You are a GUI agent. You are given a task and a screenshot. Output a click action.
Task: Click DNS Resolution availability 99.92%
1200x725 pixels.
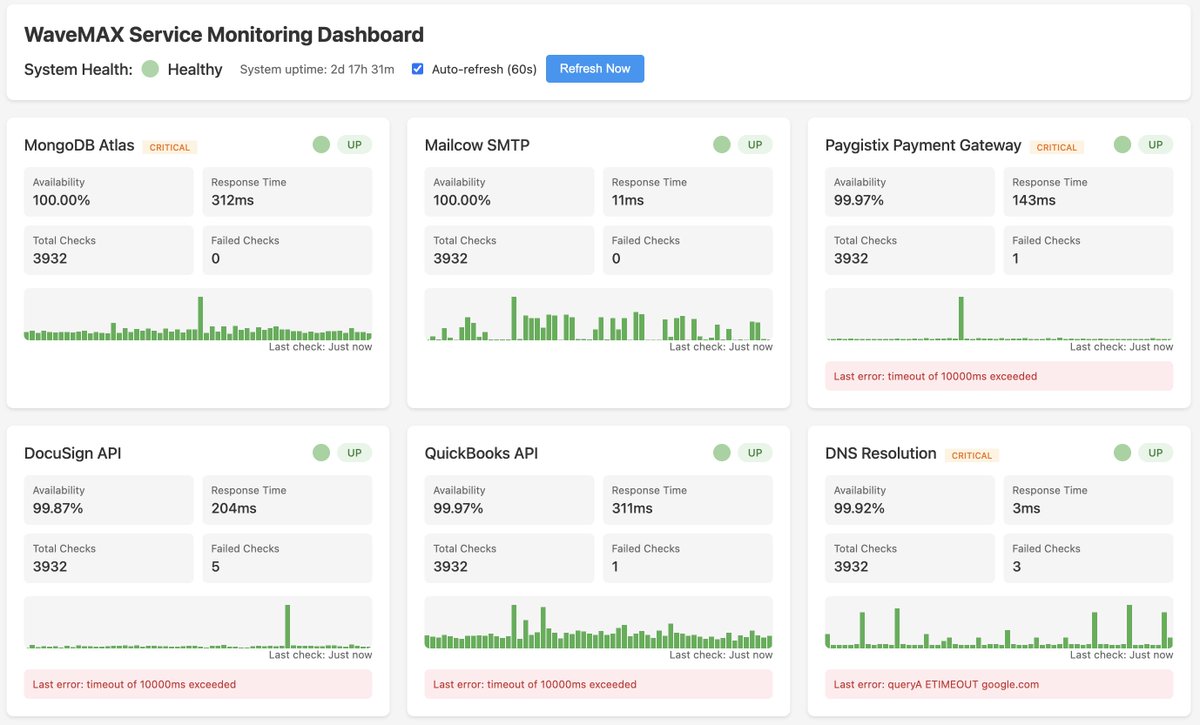pyautogui.click(x=859, y=508)
